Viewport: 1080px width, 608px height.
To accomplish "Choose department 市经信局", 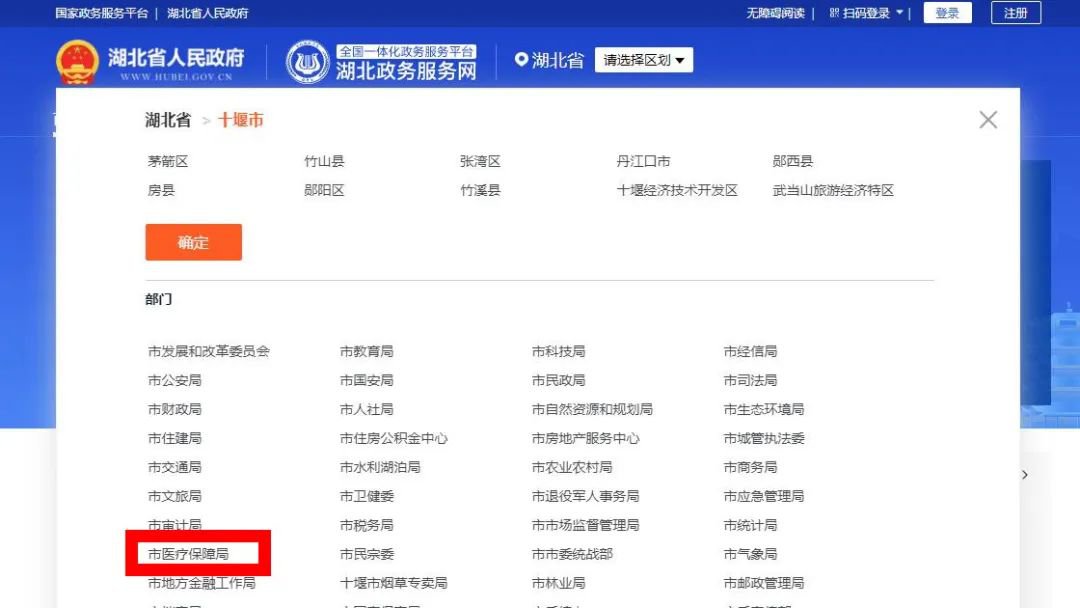I will (750, 351).
